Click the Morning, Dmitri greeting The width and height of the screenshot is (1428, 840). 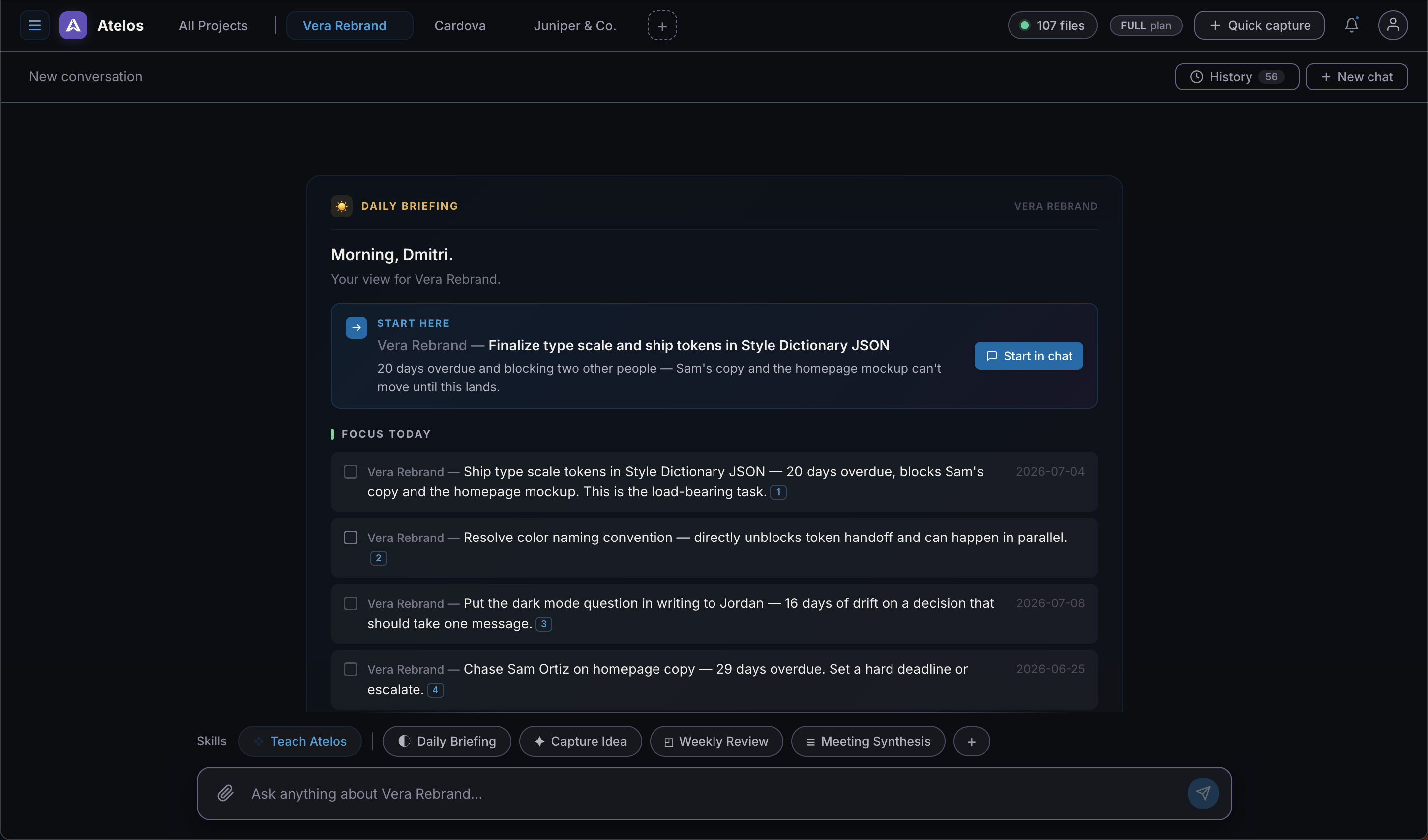click(392, 255)
